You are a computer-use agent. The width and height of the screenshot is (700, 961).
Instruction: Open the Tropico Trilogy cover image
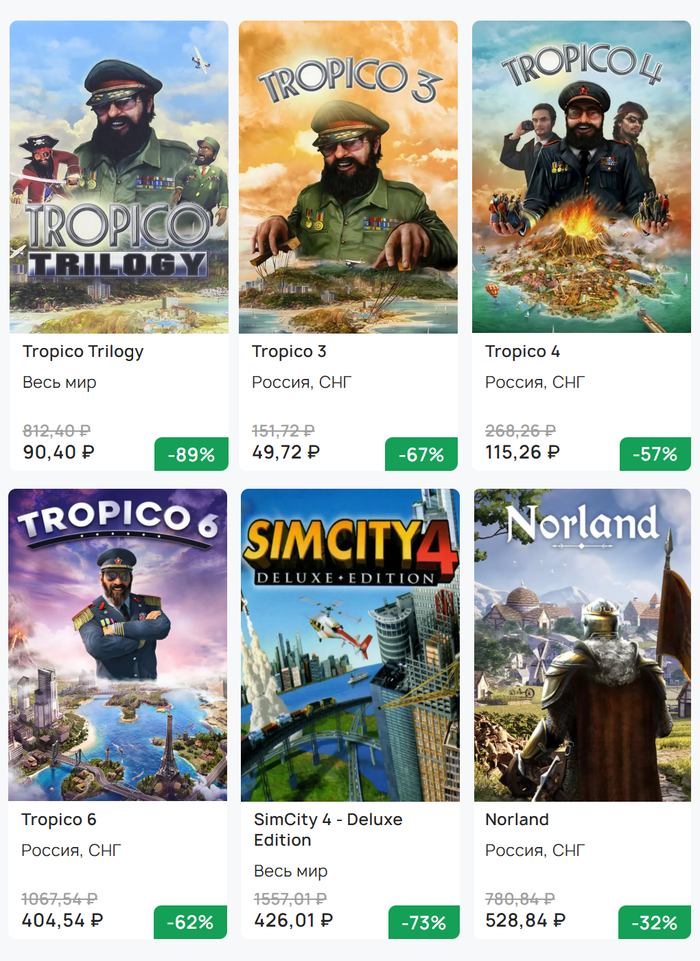(x=119, y=177)
